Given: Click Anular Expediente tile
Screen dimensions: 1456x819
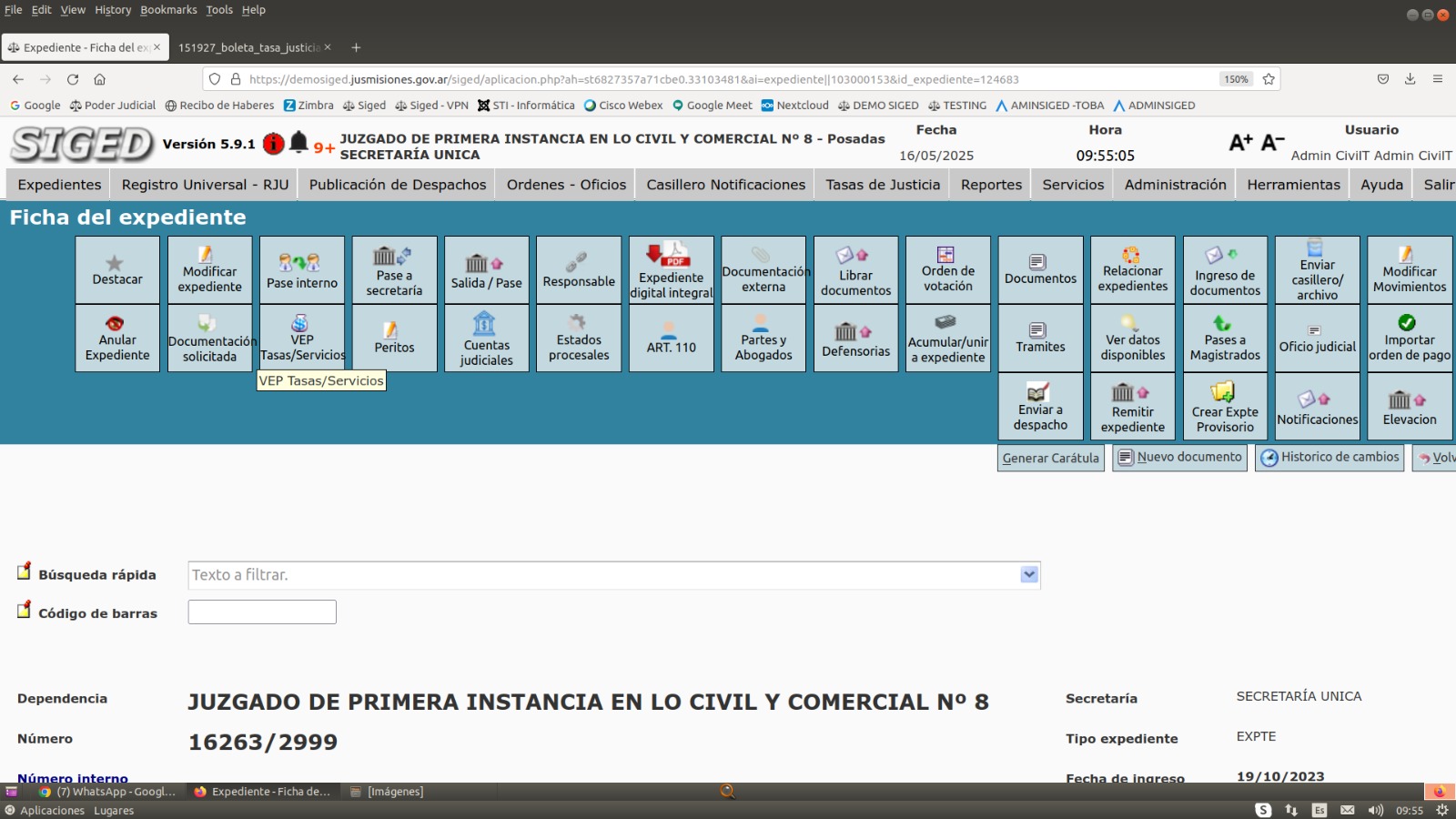Looking at the screenshot, I should tap(117, 339).
